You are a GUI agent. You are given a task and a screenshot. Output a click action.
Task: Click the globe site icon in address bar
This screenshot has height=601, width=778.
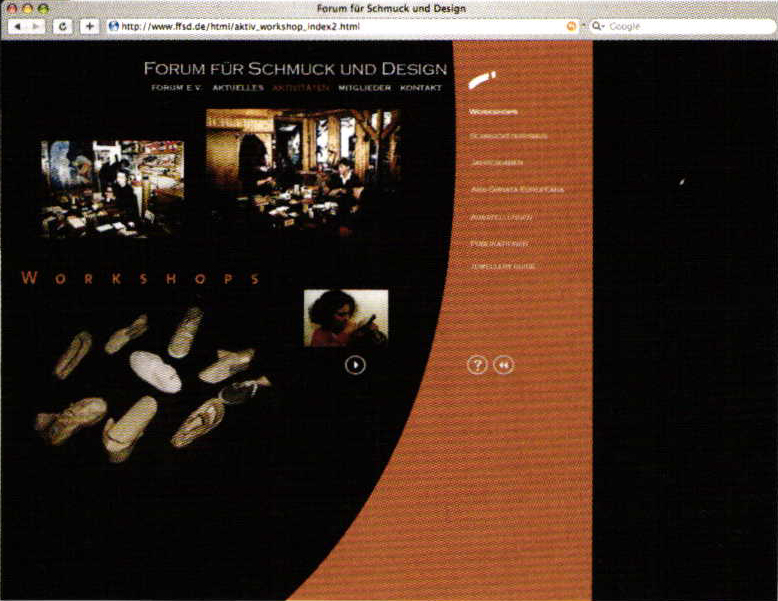(x=113, y=26)
